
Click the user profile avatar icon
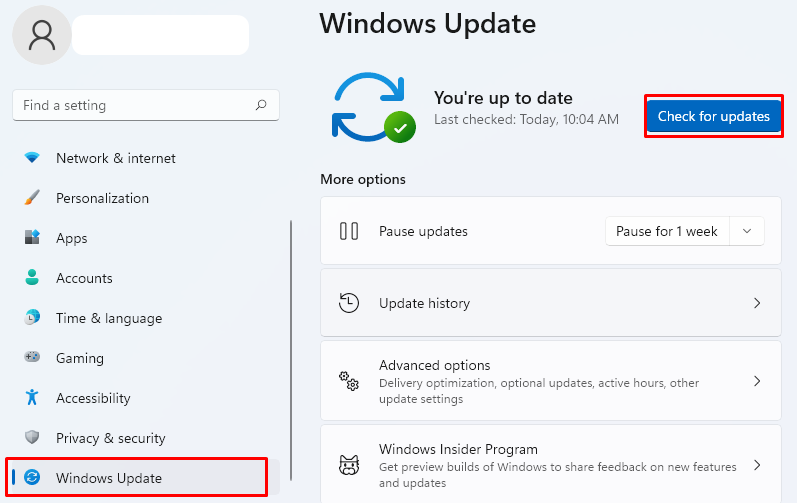click(x=42, y=35)
